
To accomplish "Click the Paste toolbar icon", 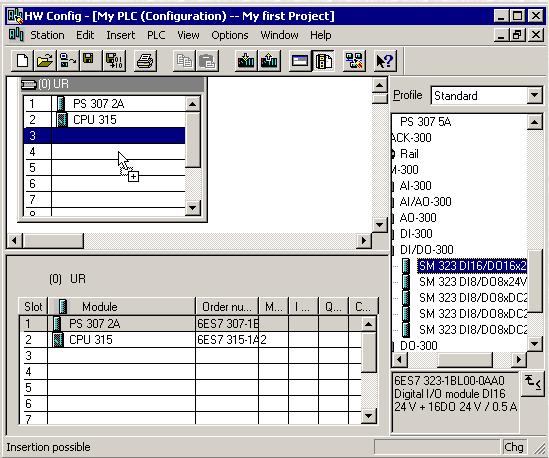I will (207, 61).
